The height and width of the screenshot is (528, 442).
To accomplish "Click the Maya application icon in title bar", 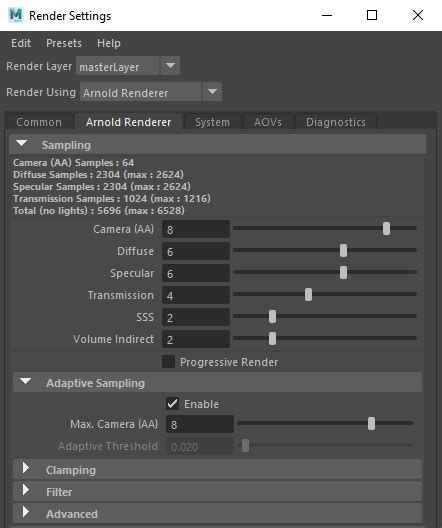I will 15,15.
